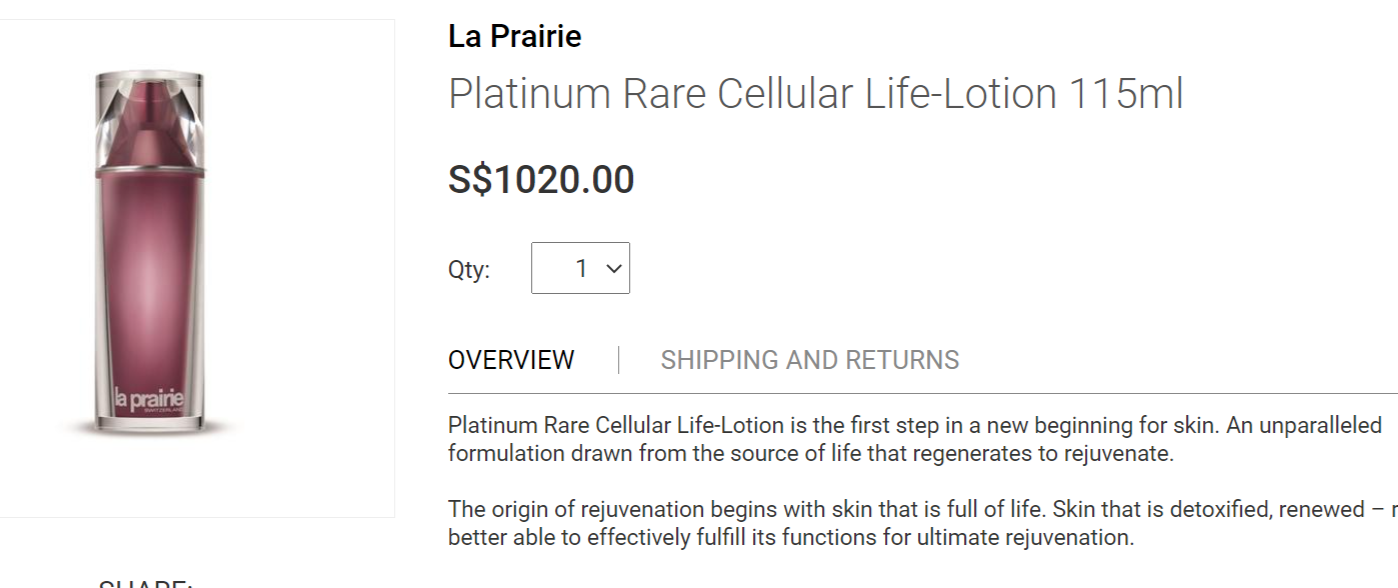Open the Qty quantity dropdown

[580, 268]
